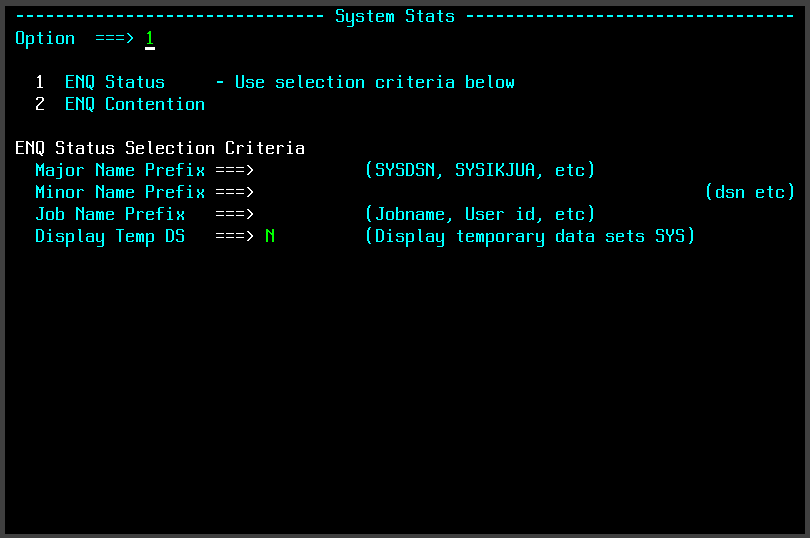Screen dimensions: 810x538
Task: Click the System Stats panel title
Action: [x=395, y=17]
